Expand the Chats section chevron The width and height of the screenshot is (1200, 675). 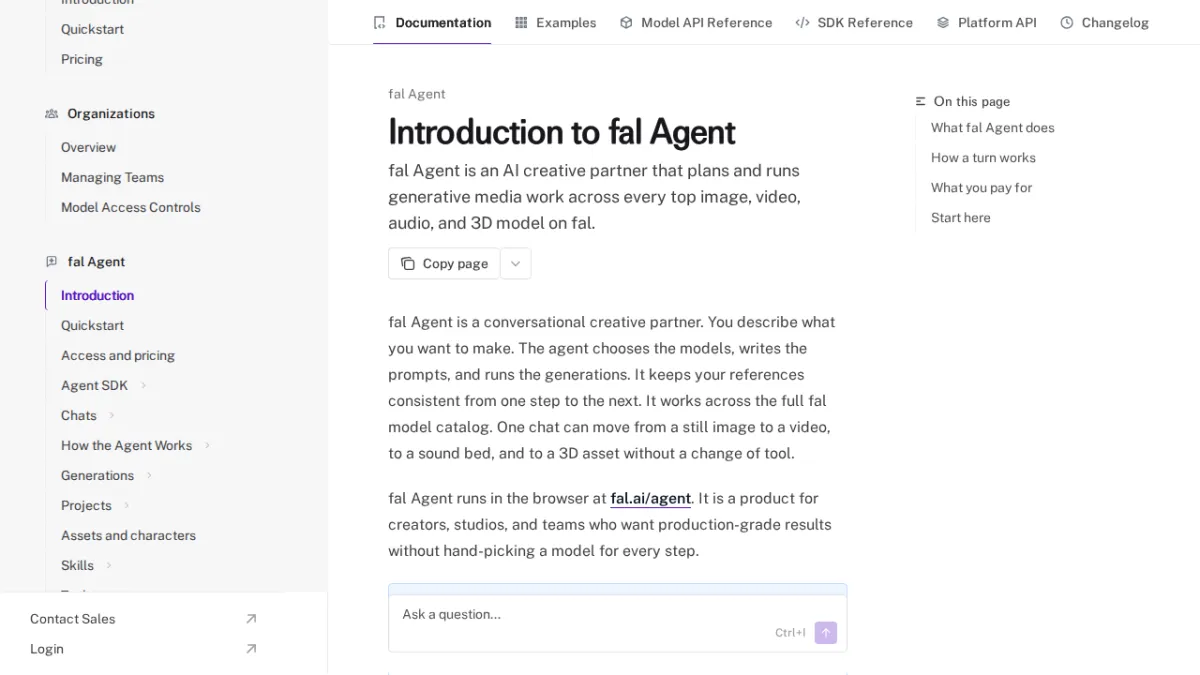[112, 416]
